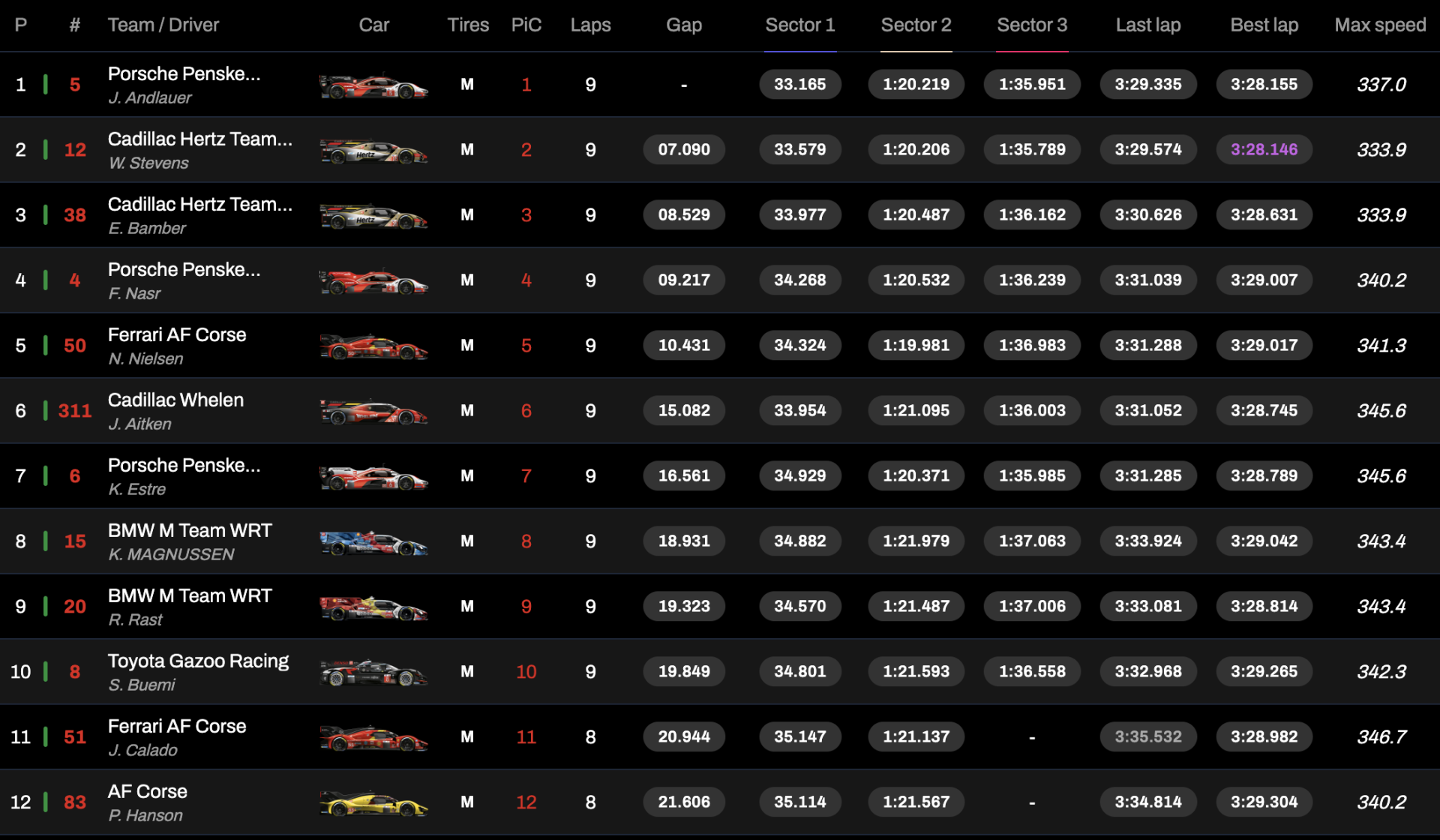Sort by the Sector 2 column header
This screenshot has width=1440, height=840.
pyautogui.click(x=916, y=25)
